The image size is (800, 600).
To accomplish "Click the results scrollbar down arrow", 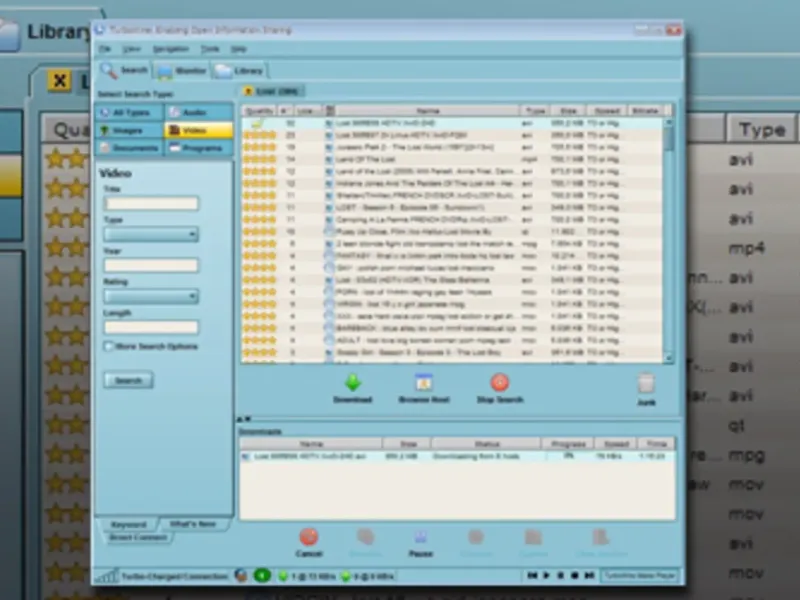I will coord(668,358).
